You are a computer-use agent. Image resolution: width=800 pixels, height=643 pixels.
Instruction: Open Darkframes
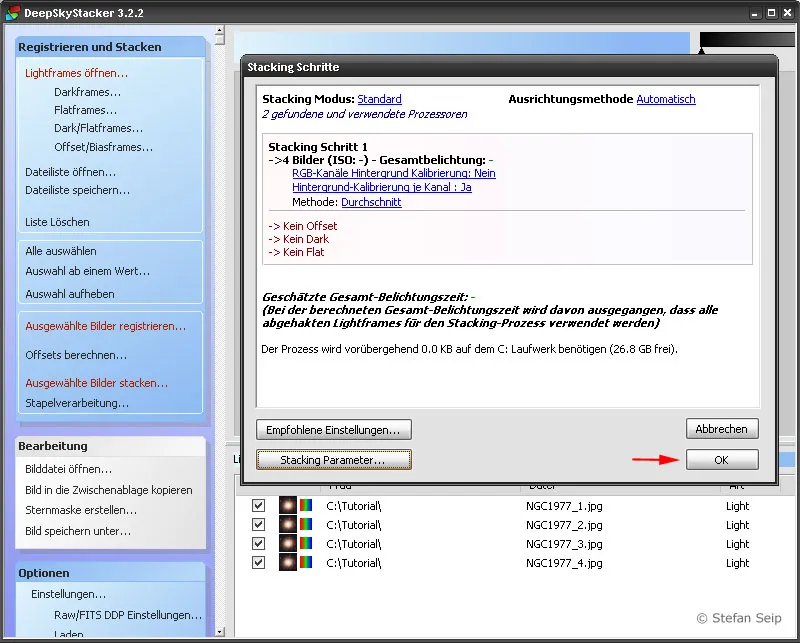(87, 92)
